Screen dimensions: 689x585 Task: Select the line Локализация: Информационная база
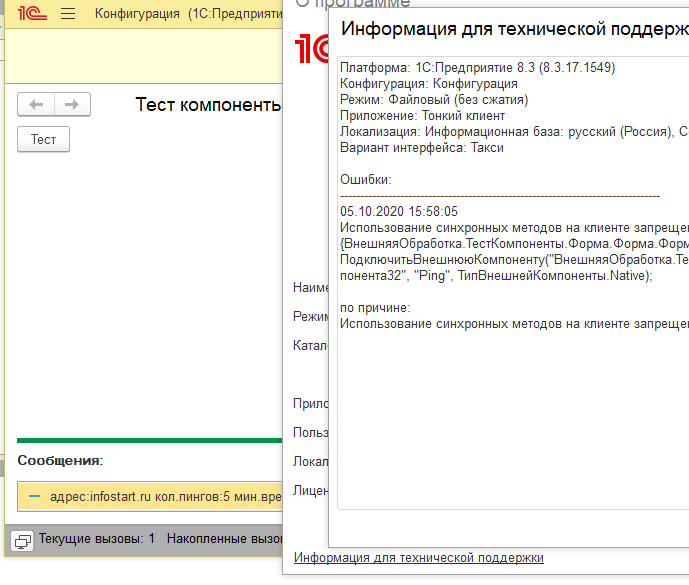(514, 131)
